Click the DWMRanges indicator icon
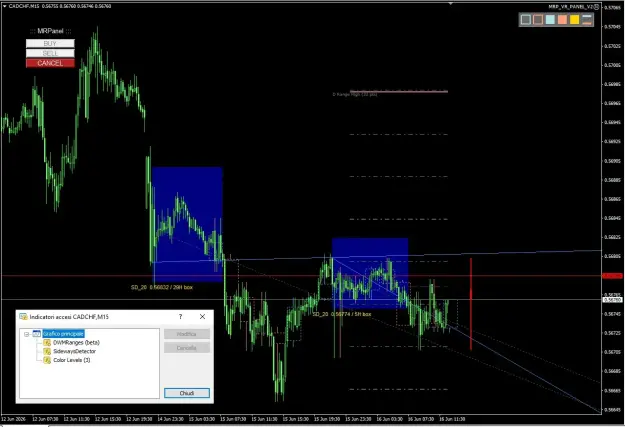The image size is (625, 427). tap(47, 342)
